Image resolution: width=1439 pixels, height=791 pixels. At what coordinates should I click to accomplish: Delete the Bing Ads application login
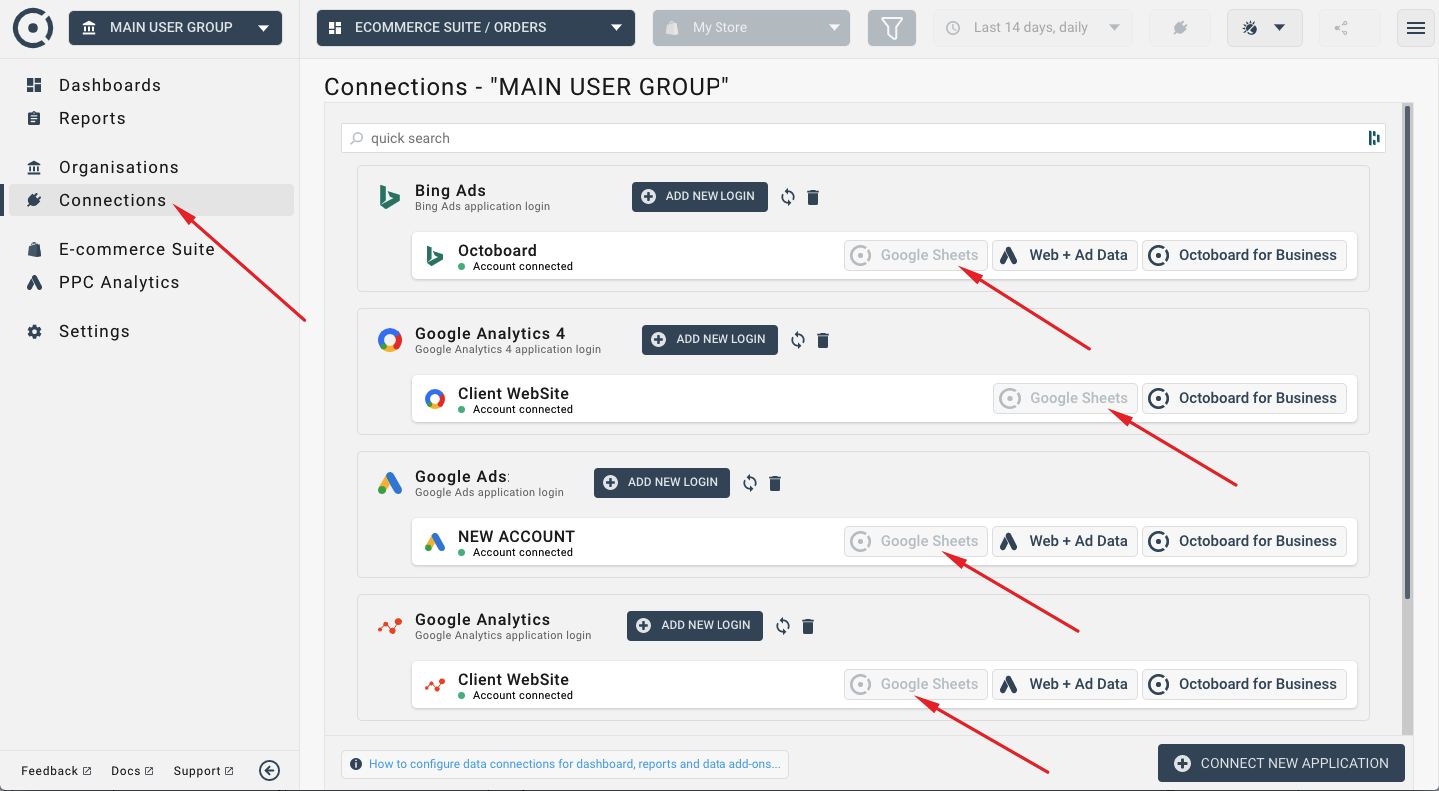click(x=813, y=197)
